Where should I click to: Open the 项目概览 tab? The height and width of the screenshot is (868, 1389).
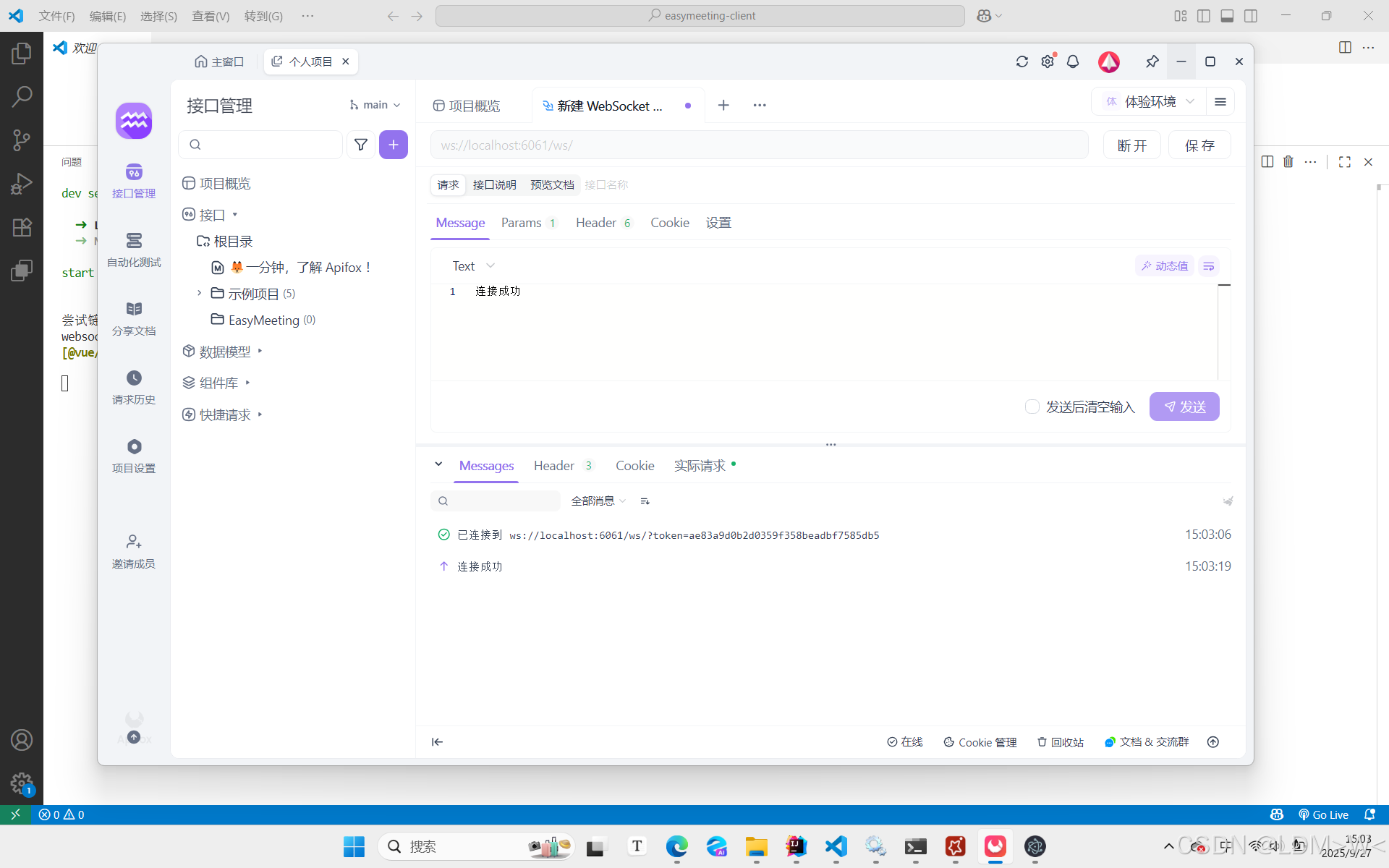coord(467,106)
